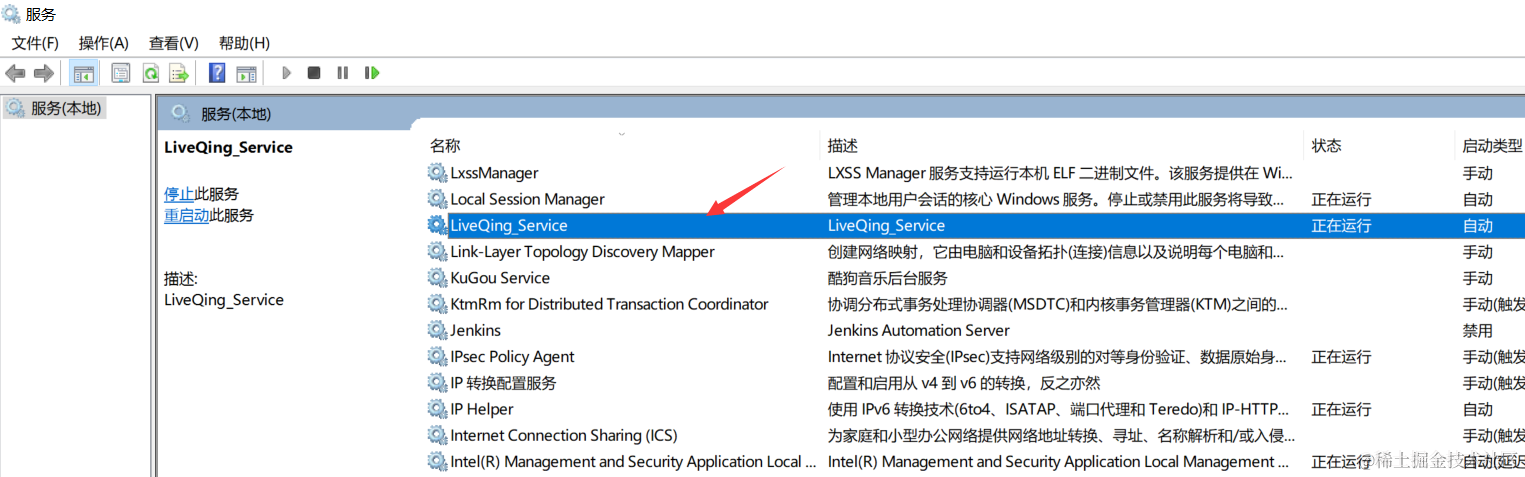Click the Back arrow in the toolbar

point(15,73)
